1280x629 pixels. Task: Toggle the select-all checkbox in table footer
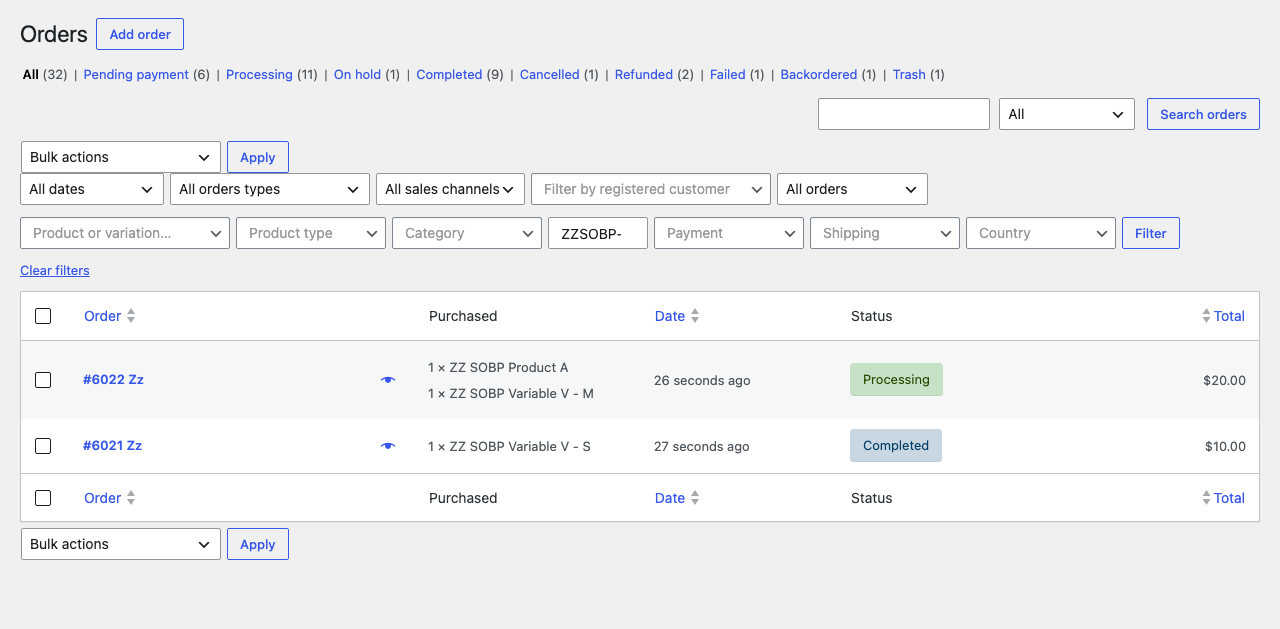click(x=43, y=498)
